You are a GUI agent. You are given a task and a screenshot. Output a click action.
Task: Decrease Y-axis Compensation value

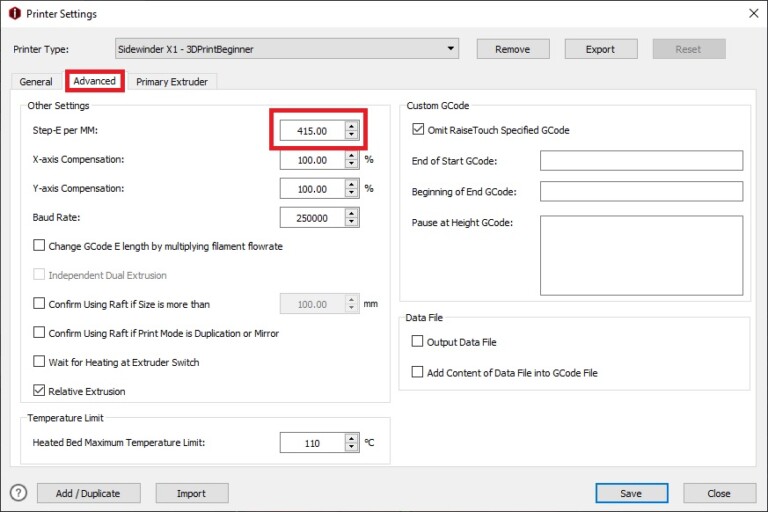352,193
